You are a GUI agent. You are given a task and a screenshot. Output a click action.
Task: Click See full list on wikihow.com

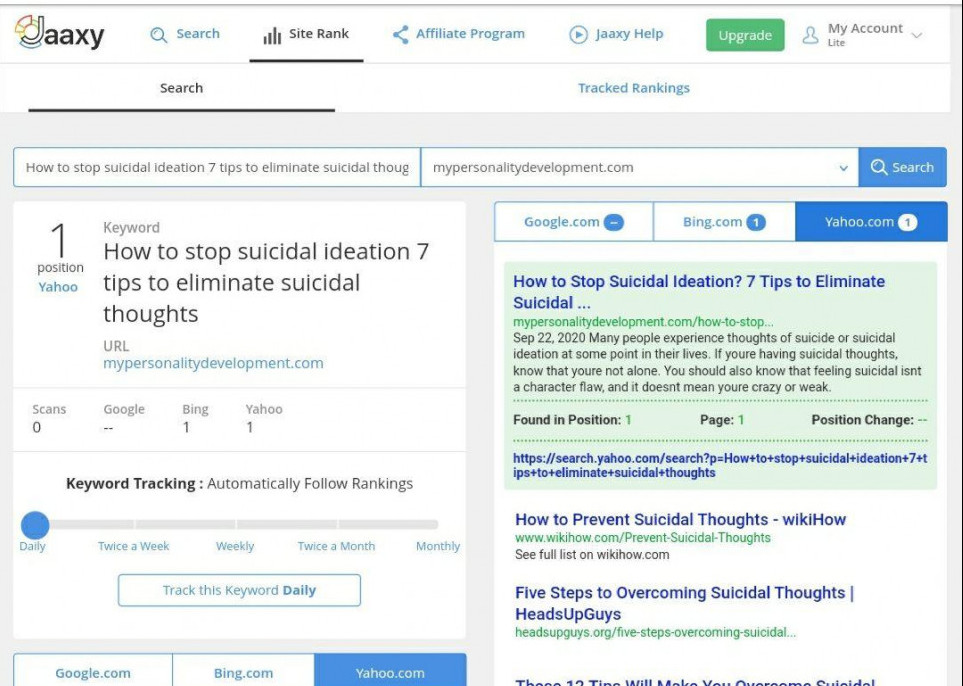click(x=592, y=555)
